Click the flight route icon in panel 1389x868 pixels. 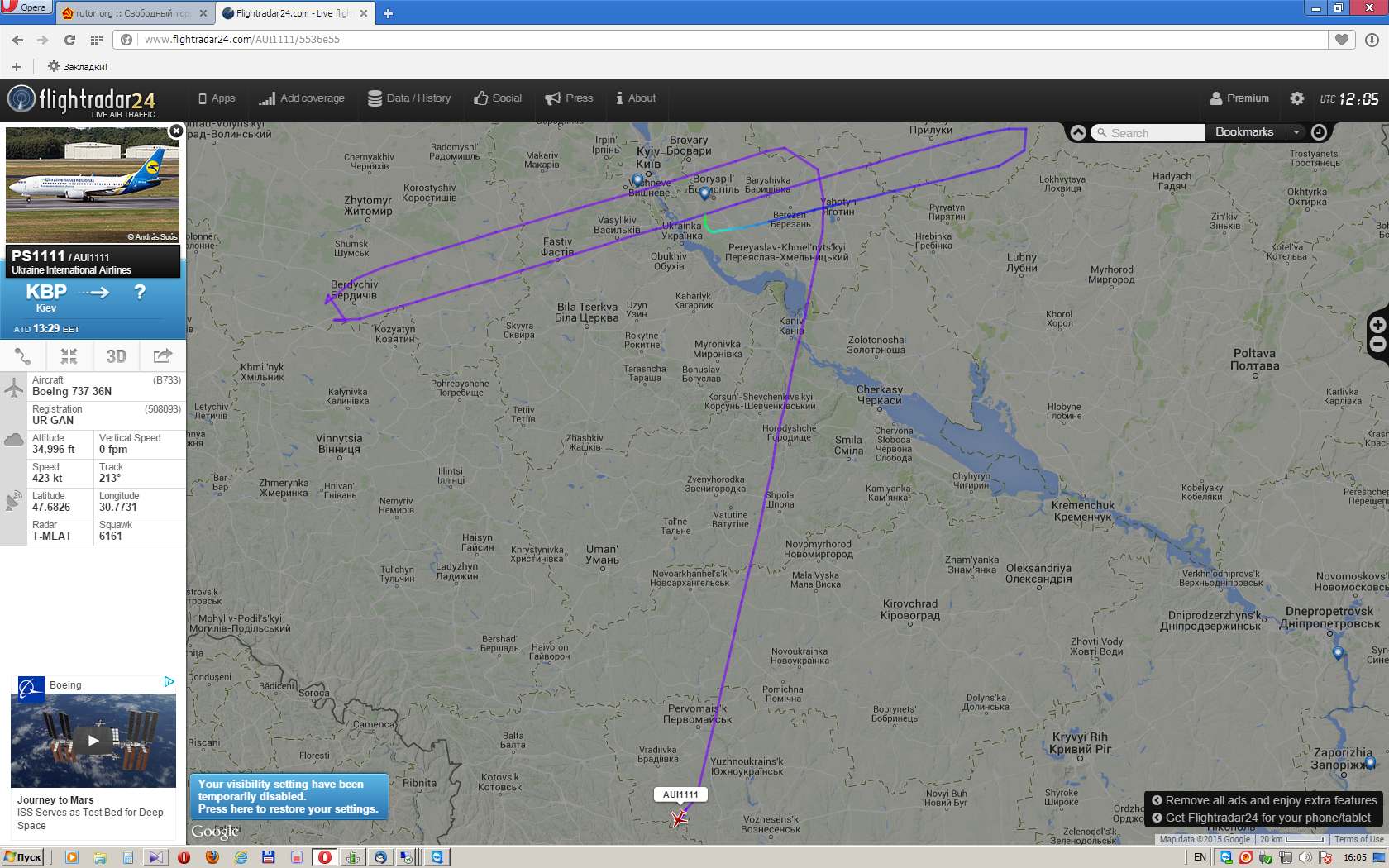coord(23,356)
